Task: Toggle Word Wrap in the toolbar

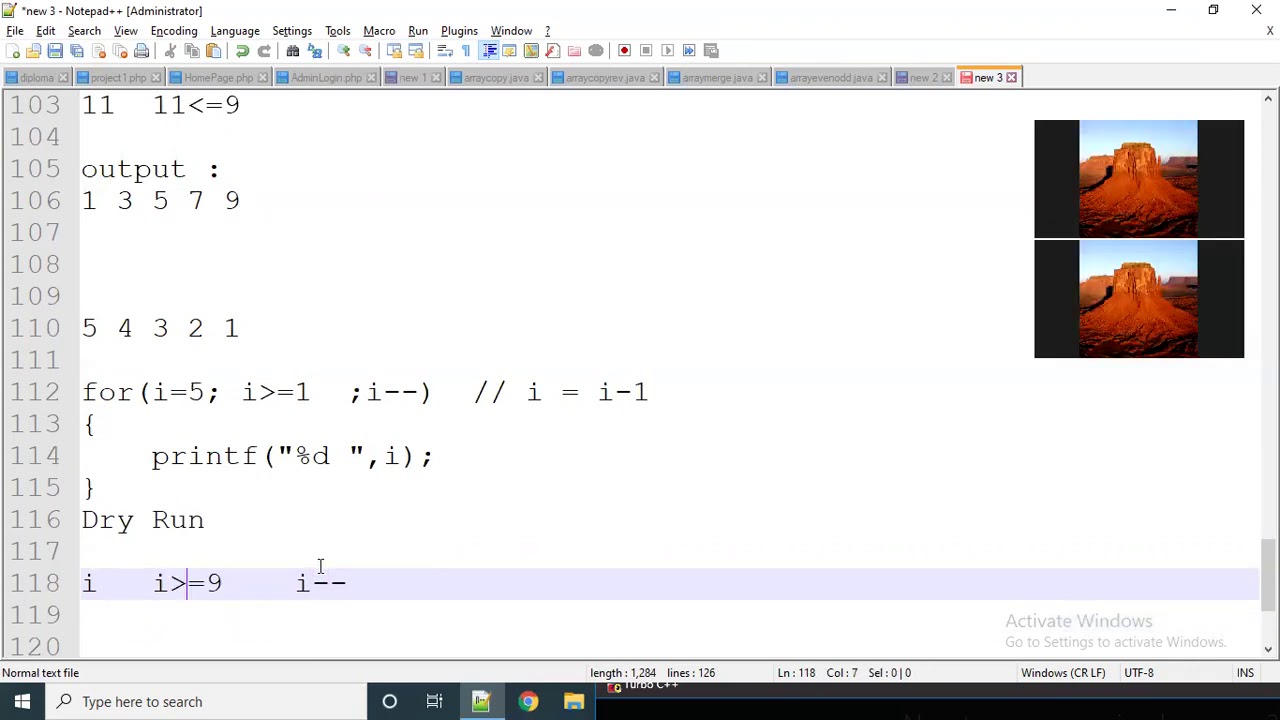Action: pyautogui.click(x=445, y=50)
